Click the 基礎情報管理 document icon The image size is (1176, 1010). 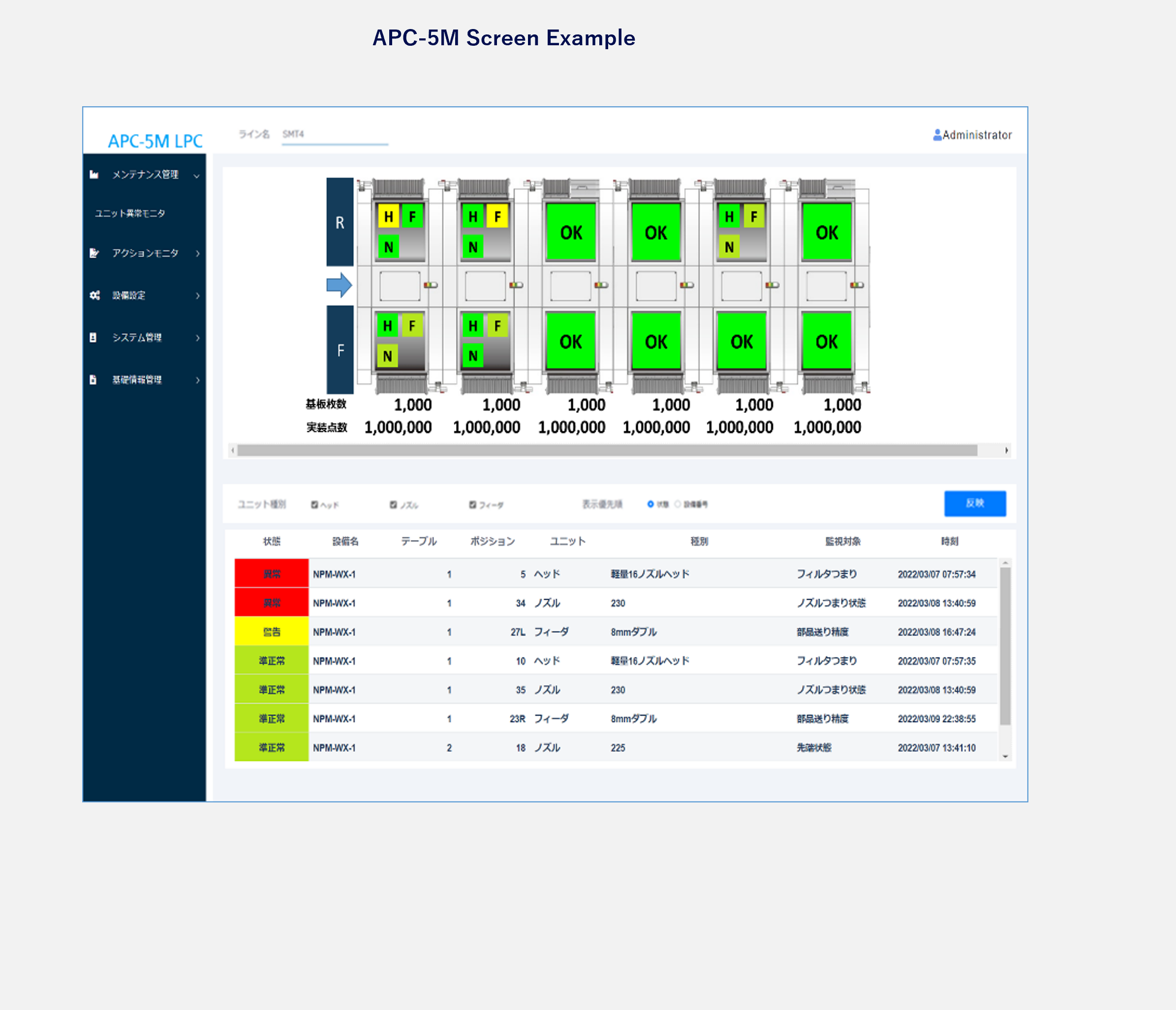click(93, 380)
